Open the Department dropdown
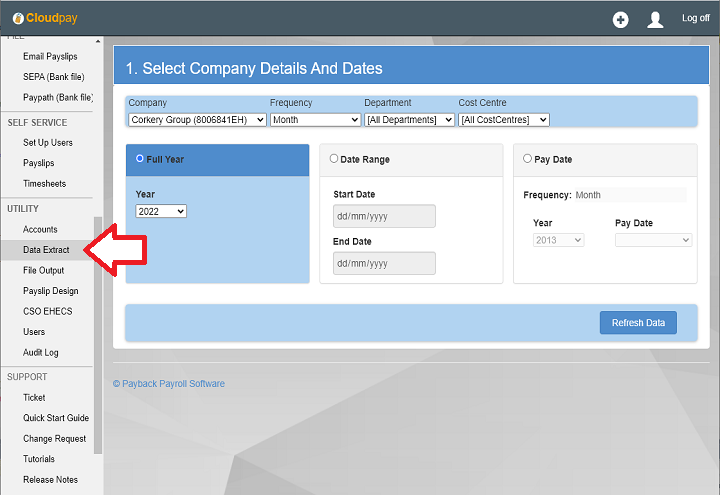720x495 pixels. tap(409, 120)
